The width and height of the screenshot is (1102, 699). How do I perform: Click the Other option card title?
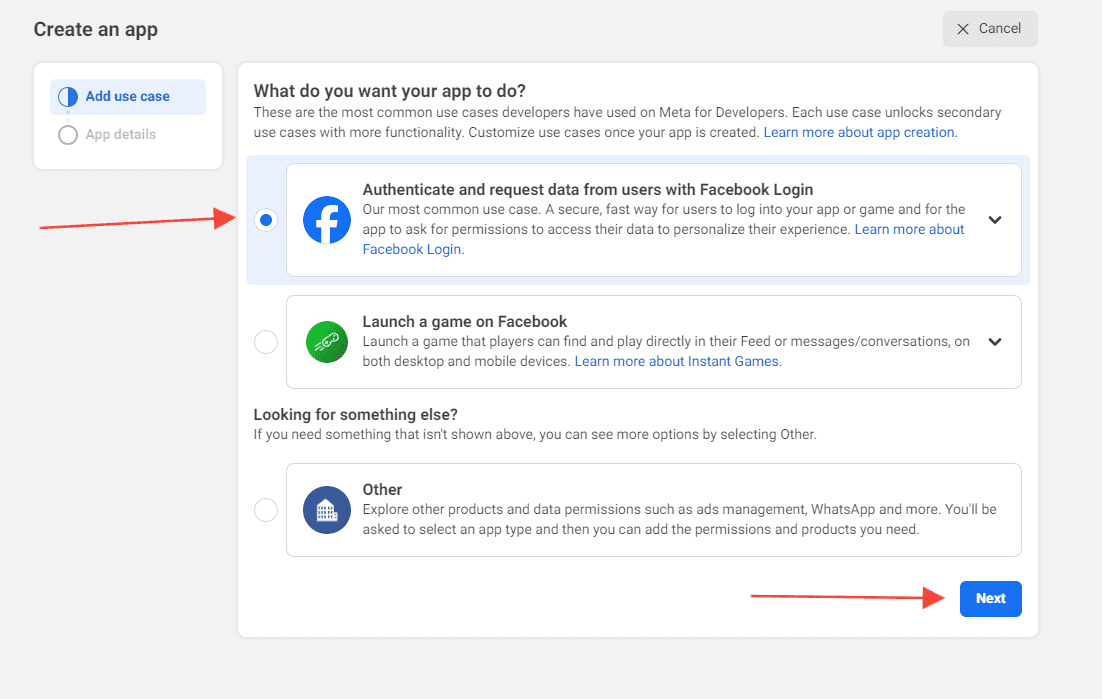pos(382,490)
